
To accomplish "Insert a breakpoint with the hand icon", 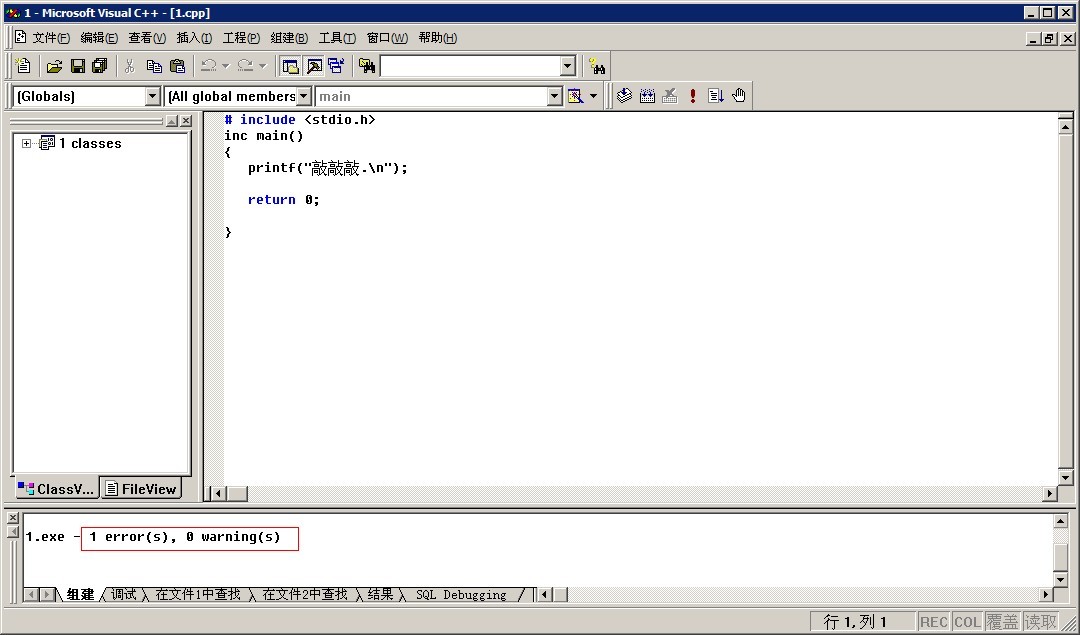I will point(739,96).
